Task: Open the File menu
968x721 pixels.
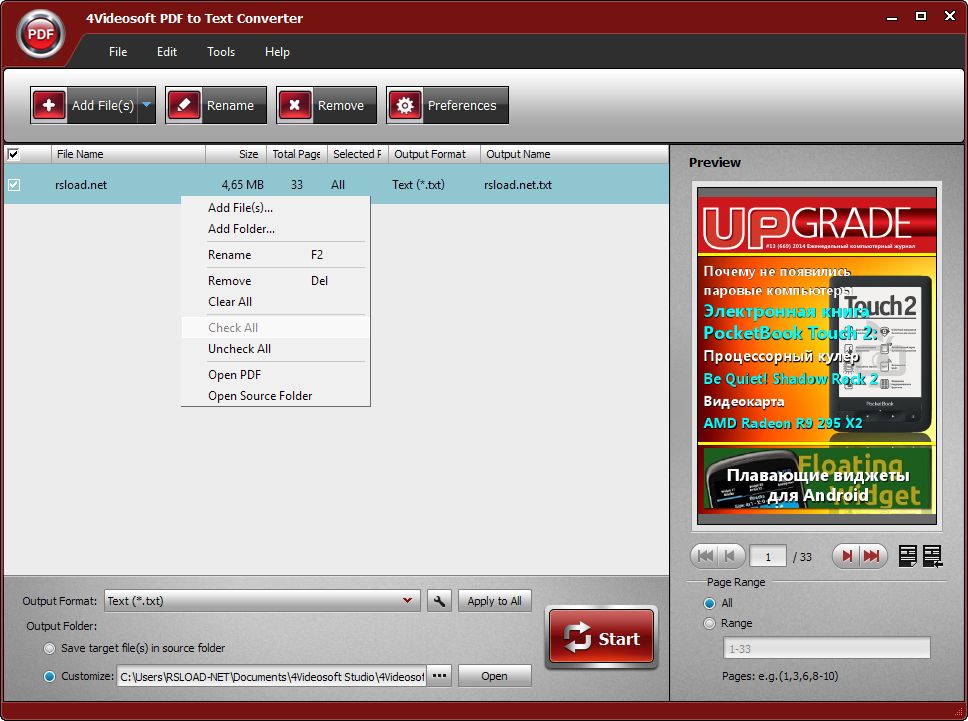Action: coord(118,52)
